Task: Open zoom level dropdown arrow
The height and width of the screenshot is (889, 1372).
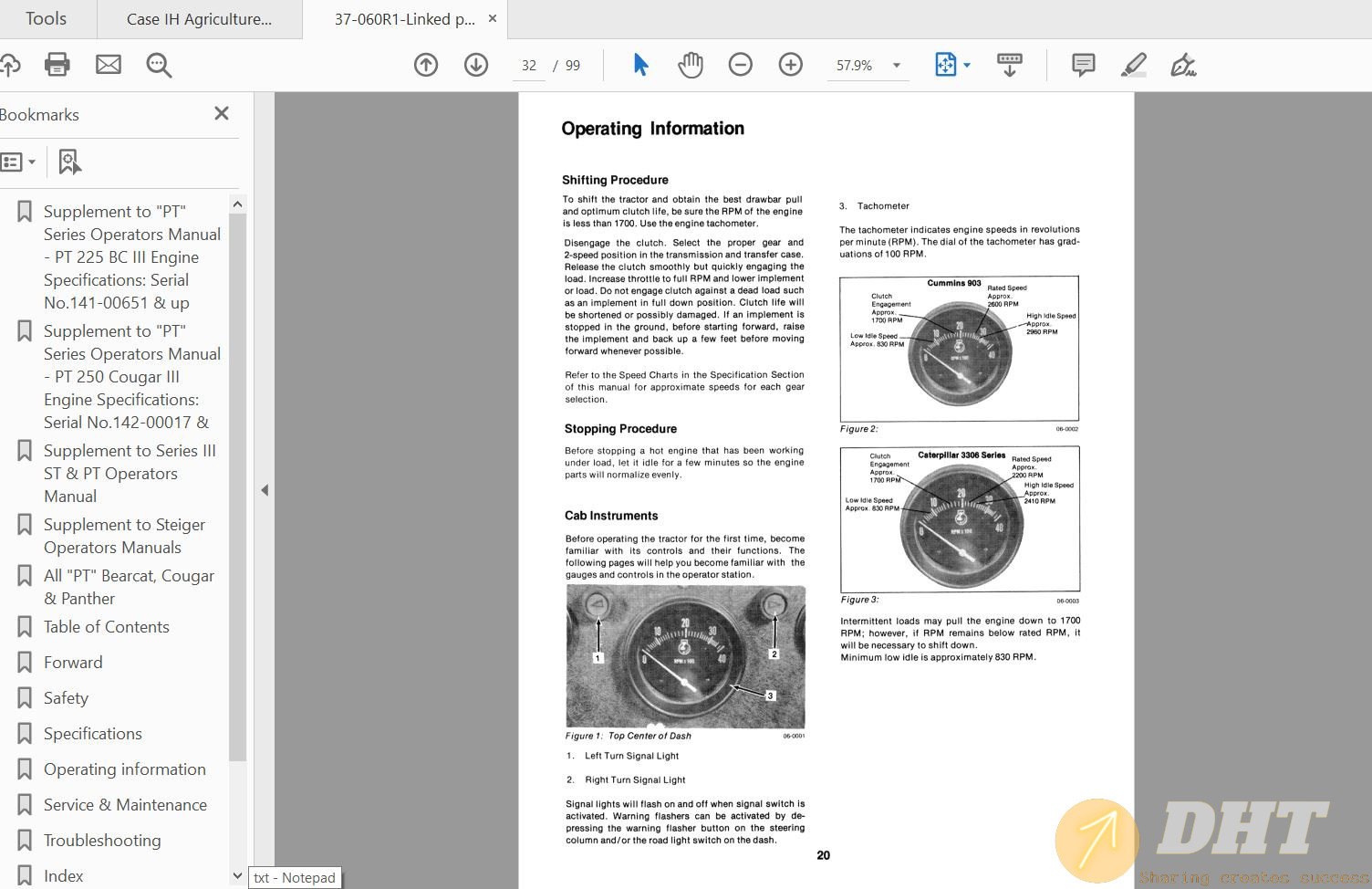Action: click(897, 65)
